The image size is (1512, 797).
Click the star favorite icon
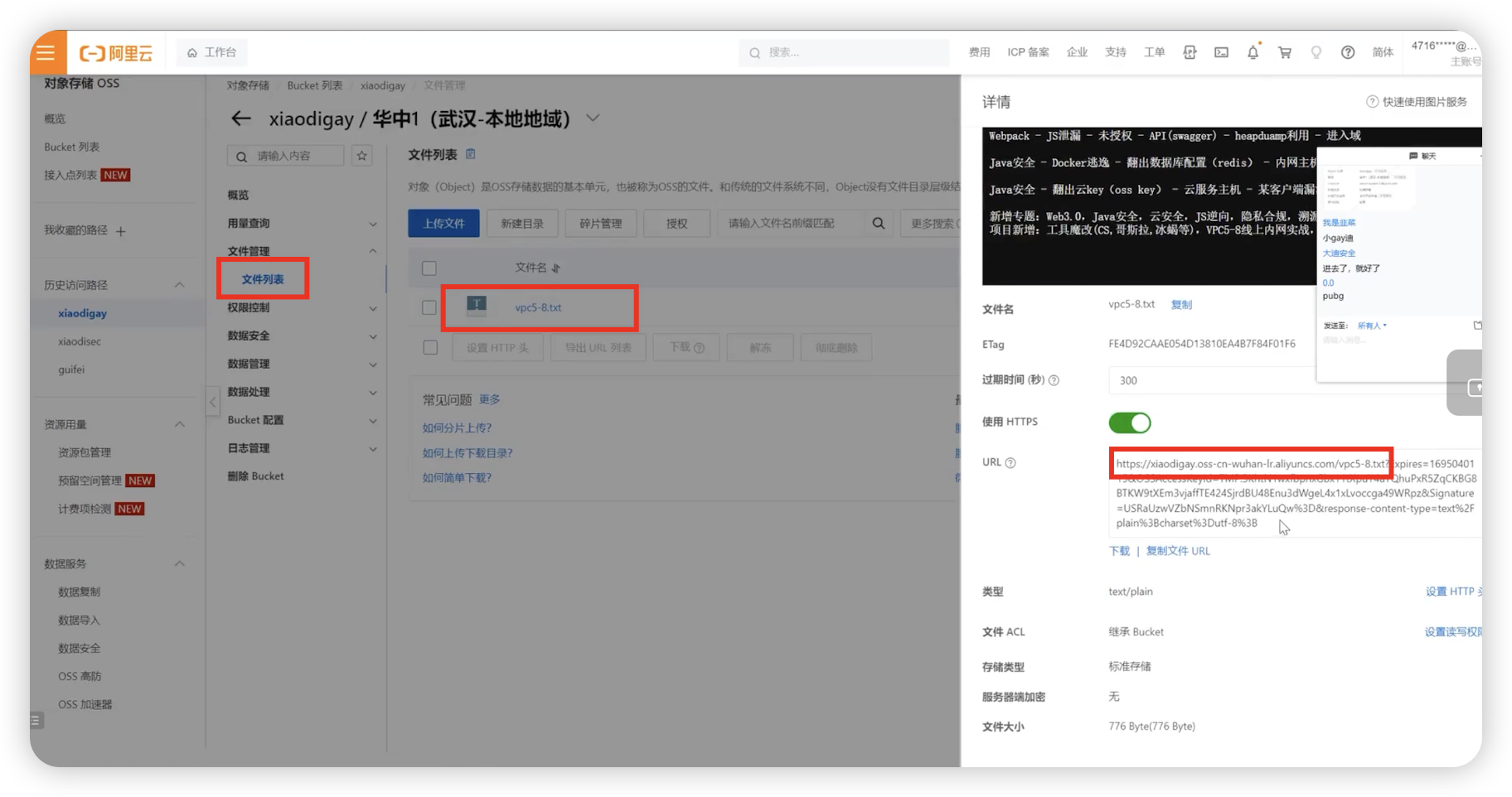pos(362,156)
